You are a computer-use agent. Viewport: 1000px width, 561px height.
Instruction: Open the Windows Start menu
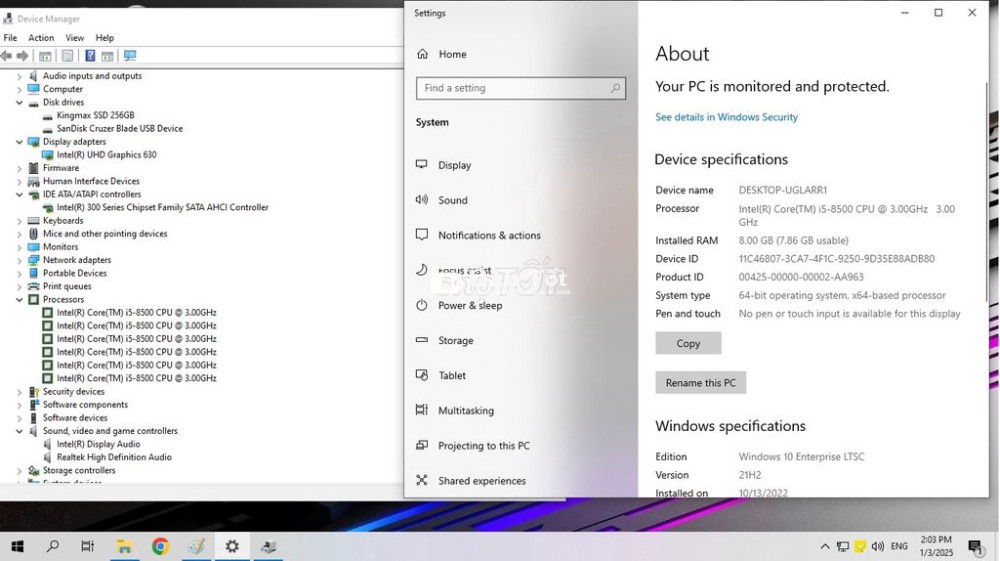coord(17,546)
